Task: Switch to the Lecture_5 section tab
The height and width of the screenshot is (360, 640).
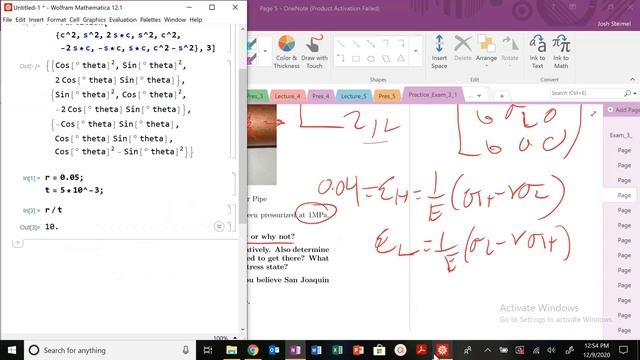Action: point(353,96)
